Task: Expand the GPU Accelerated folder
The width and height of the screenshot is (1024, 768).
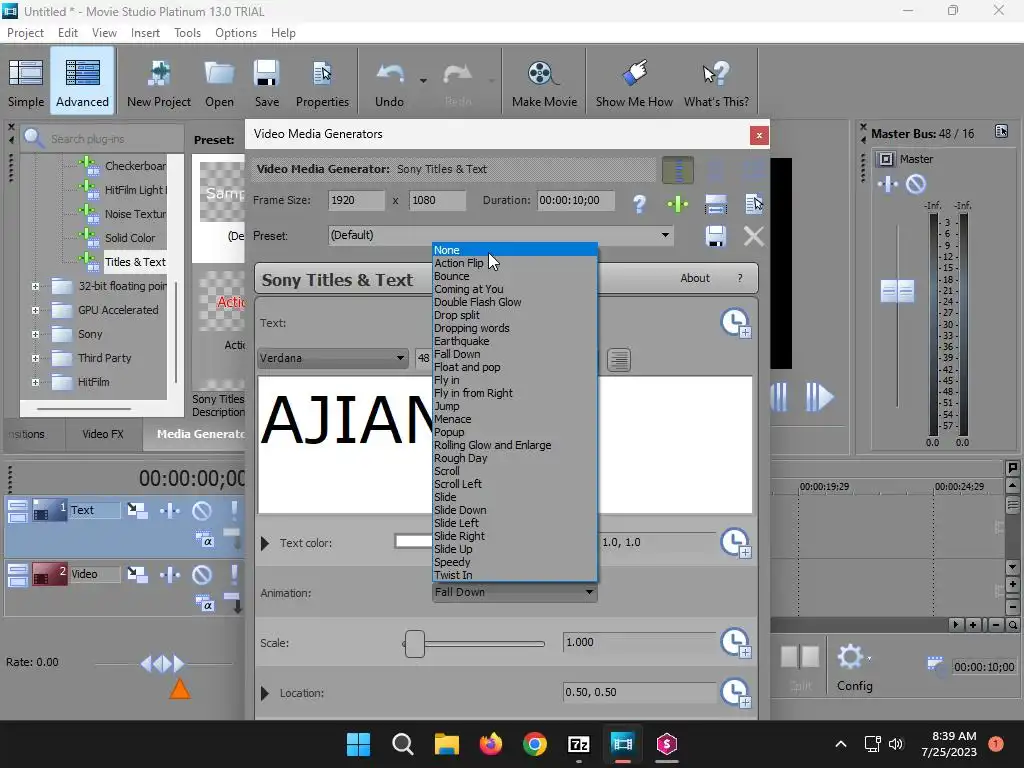Action: 35,310
